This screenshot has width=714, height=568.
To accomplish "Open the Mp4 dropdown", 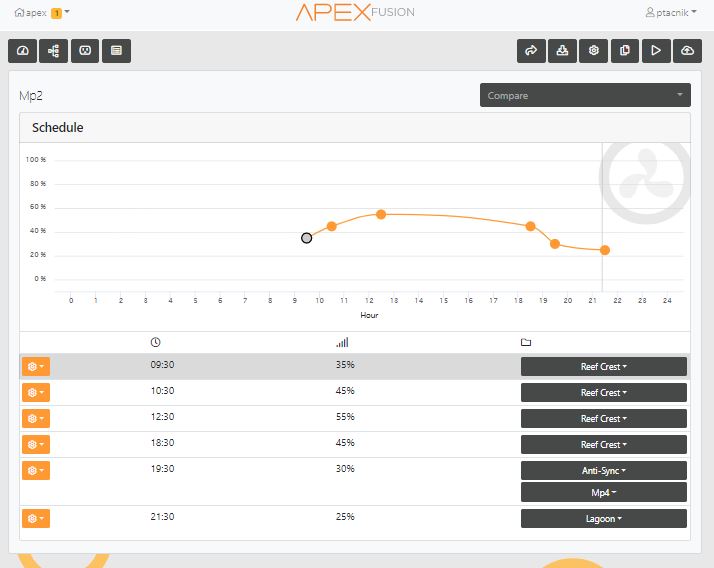I will (x=604, y=492).
